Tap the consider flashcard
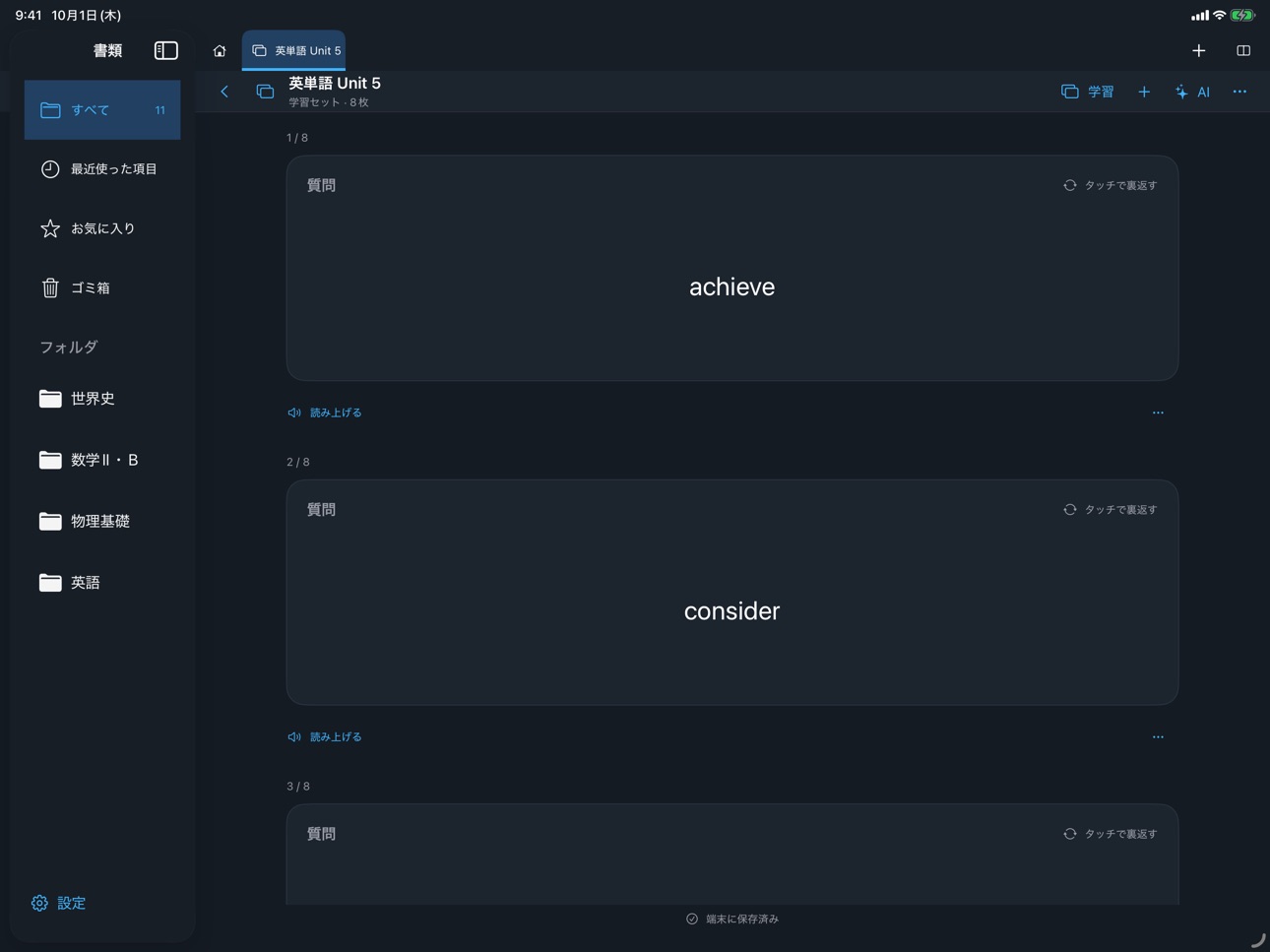Image resolution: width=1270 pixels, height=952 pixels. 732,593
